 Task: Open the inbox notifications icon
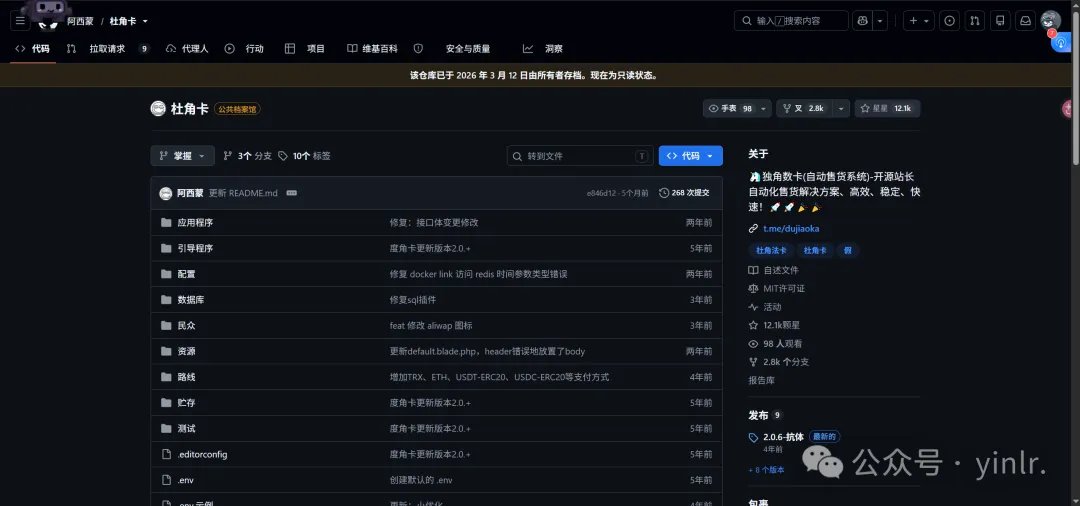[1026, 21]
